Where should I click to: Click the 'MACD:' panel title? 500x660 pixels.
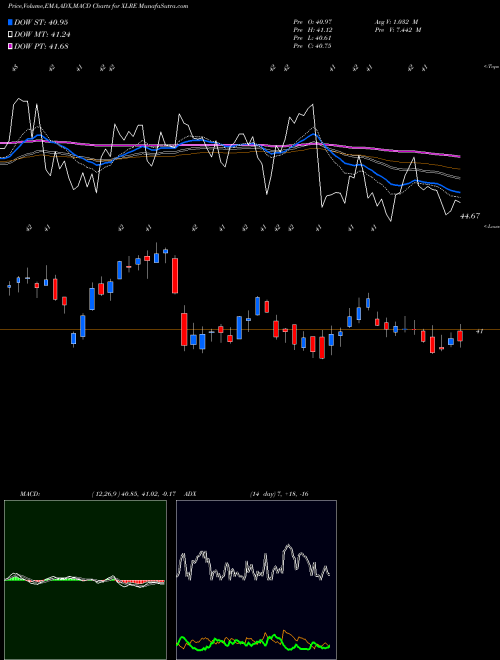click(x=30, y=494)
